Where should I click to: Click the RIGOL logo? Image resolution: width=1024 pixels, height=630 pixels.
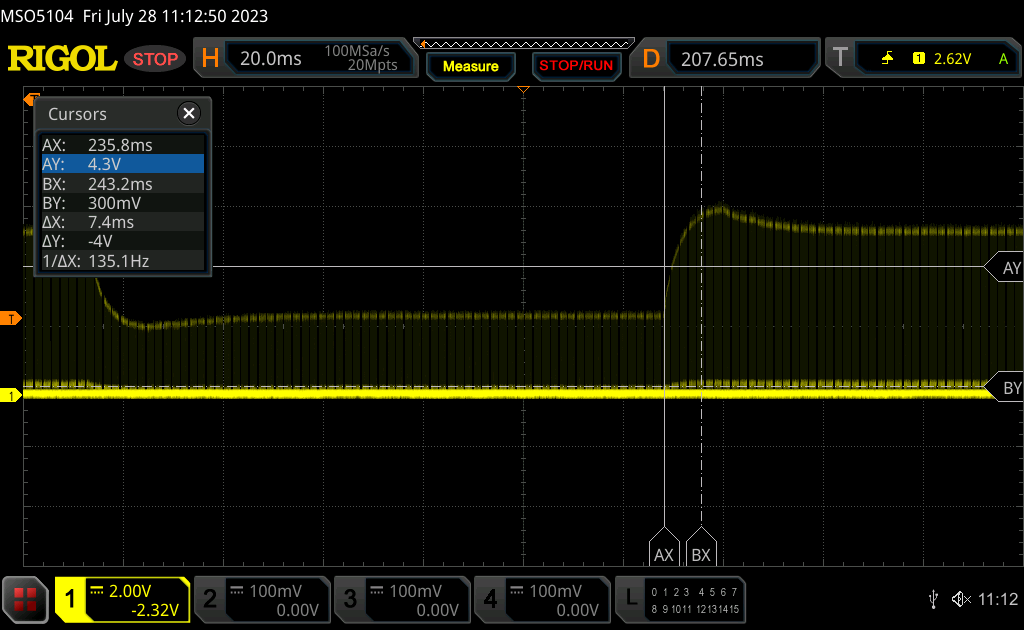point(62,59)
